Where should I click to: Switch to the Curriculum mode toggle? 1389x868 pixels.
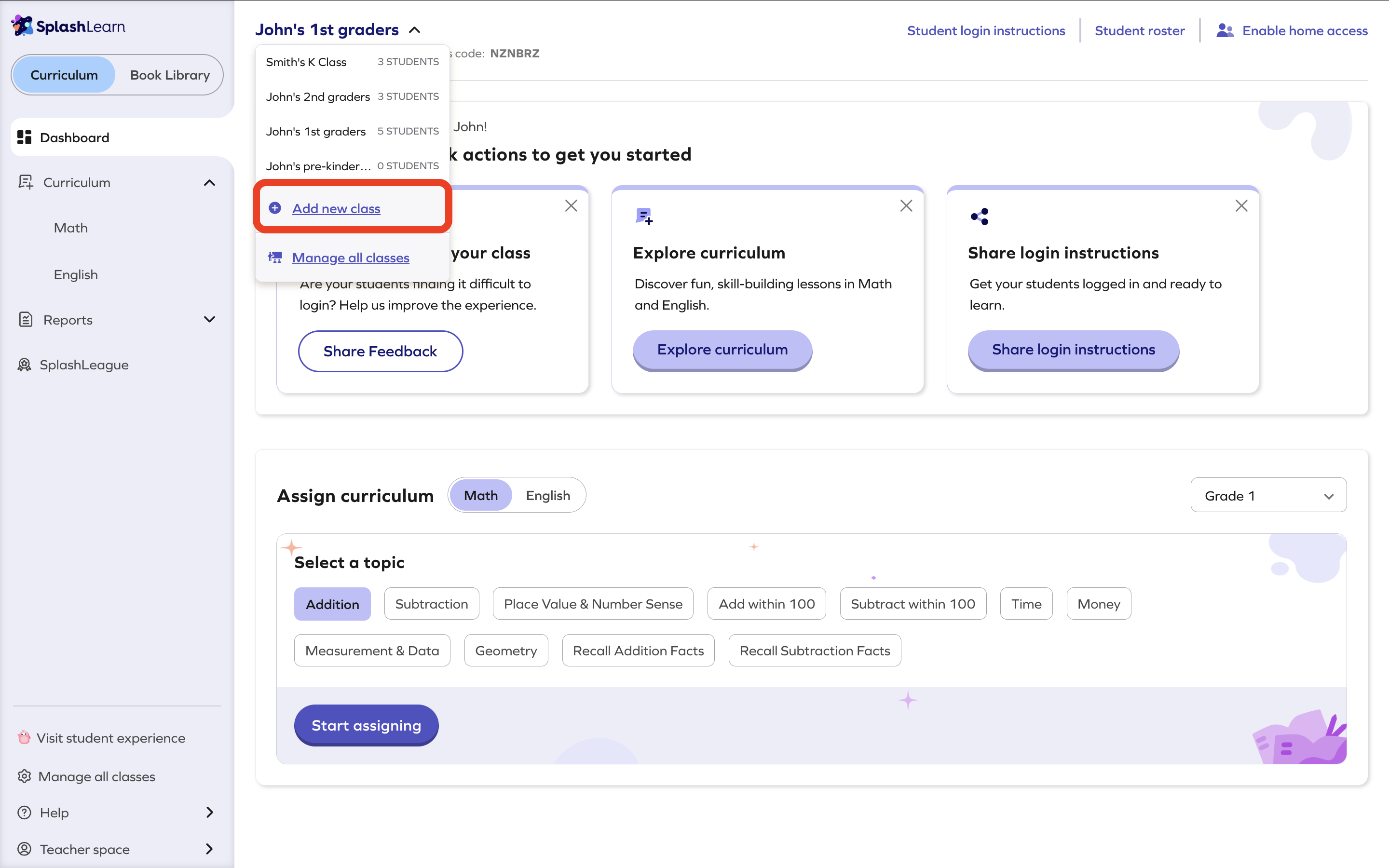(64, 75)
